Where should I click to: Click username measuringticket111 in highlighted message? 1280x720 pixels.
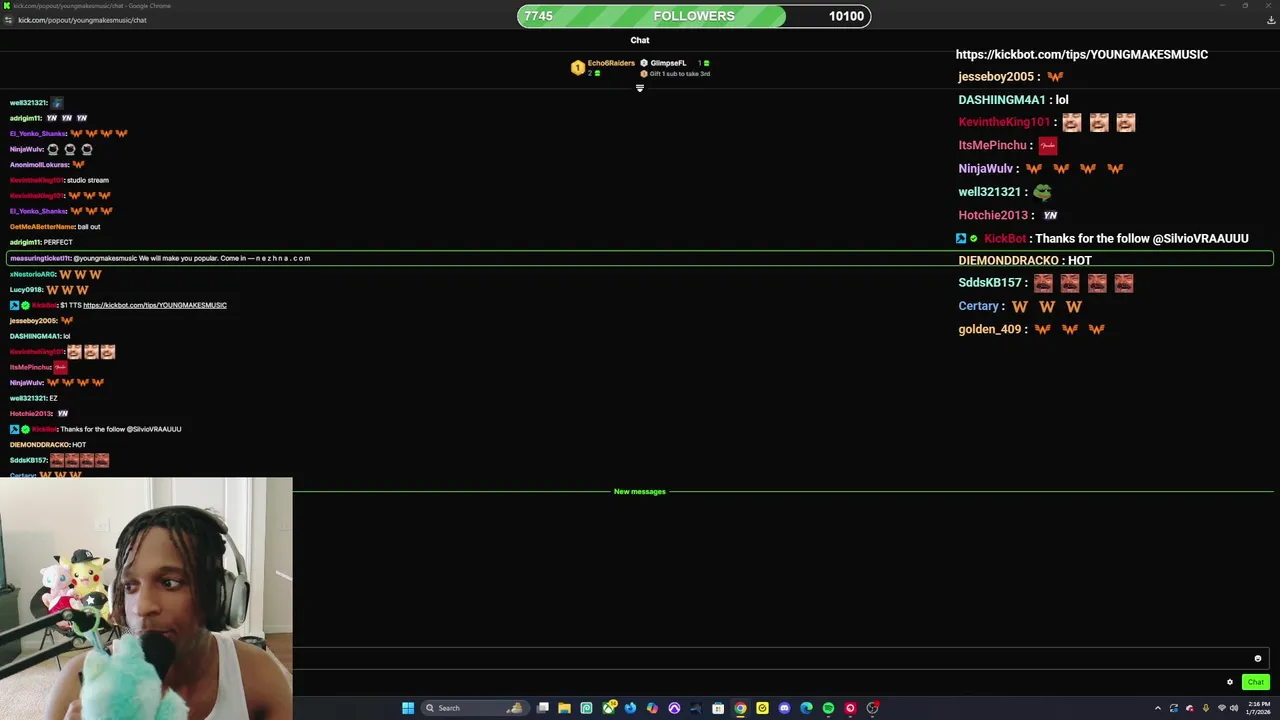(x=40, y=258)
